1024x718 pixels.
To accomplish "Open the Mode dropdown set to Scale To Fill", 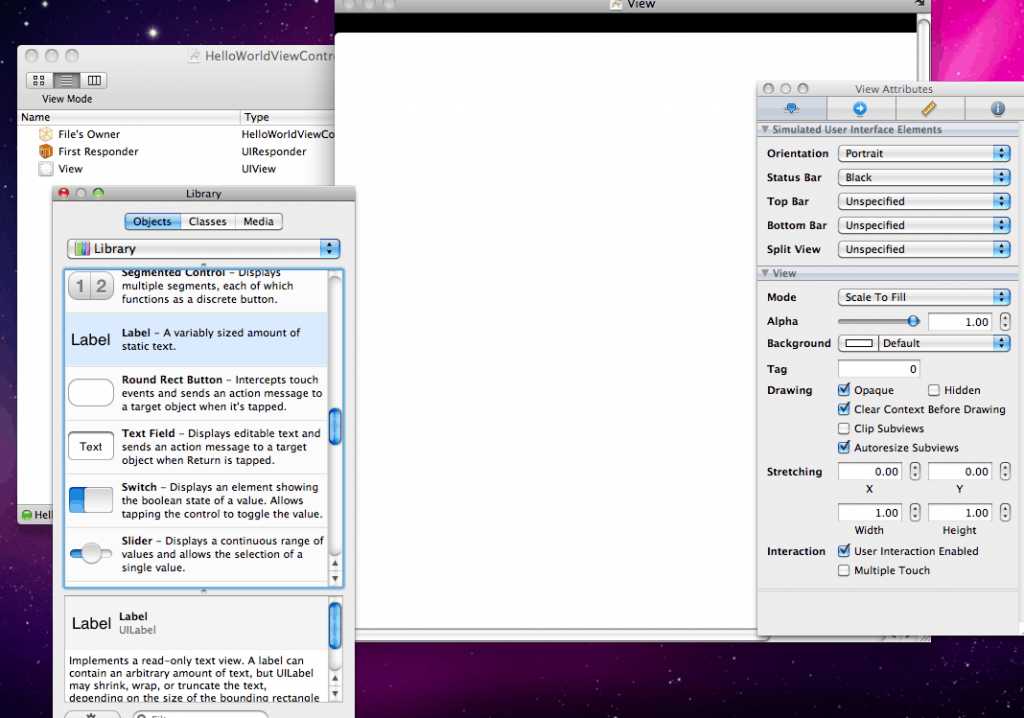I will pyautogui.click(x=924, y=297).
